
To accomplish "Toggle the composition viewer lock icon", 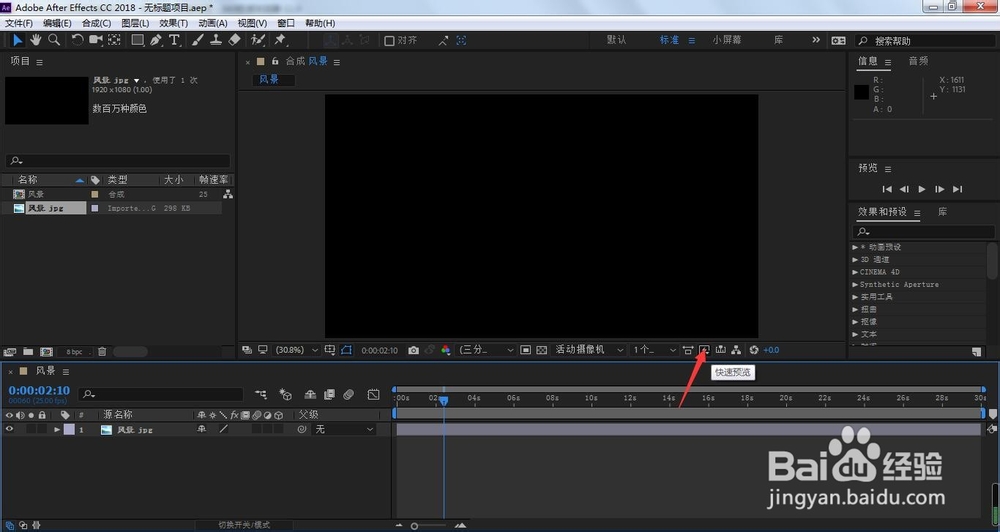I will pos(275,61).
